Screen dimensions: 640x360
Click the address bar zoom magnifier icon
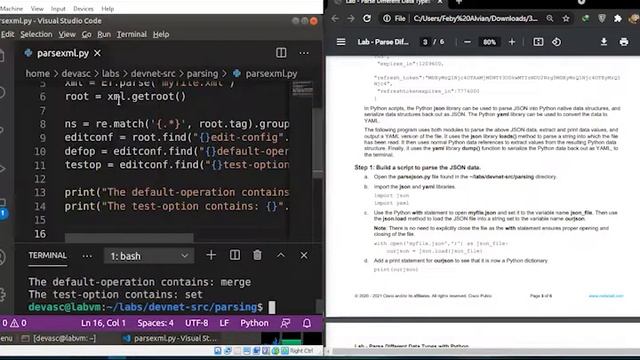pyautogui.click(x=550, y=18)
